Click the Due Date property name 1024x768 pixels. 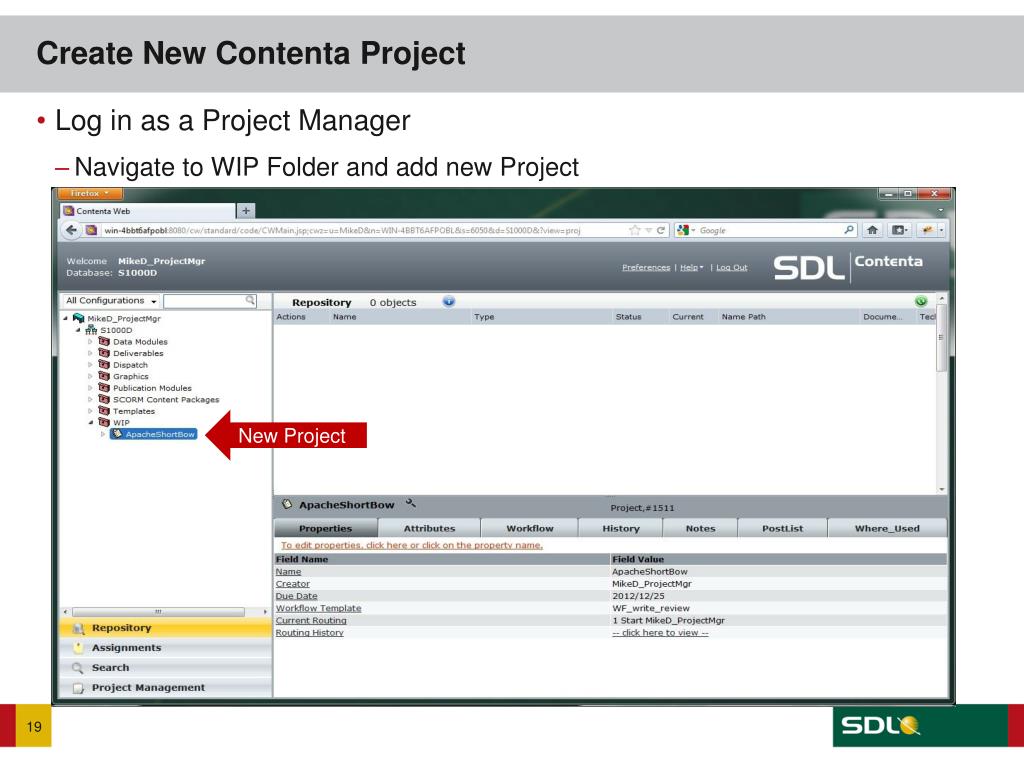[x=296, y=596]
